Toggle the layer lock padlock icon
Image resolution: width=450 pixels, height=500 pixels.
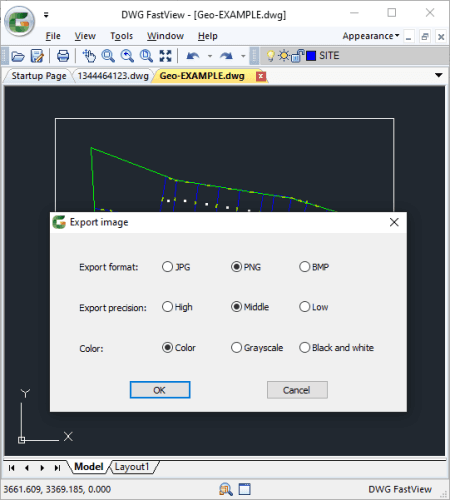coord(297,56)
